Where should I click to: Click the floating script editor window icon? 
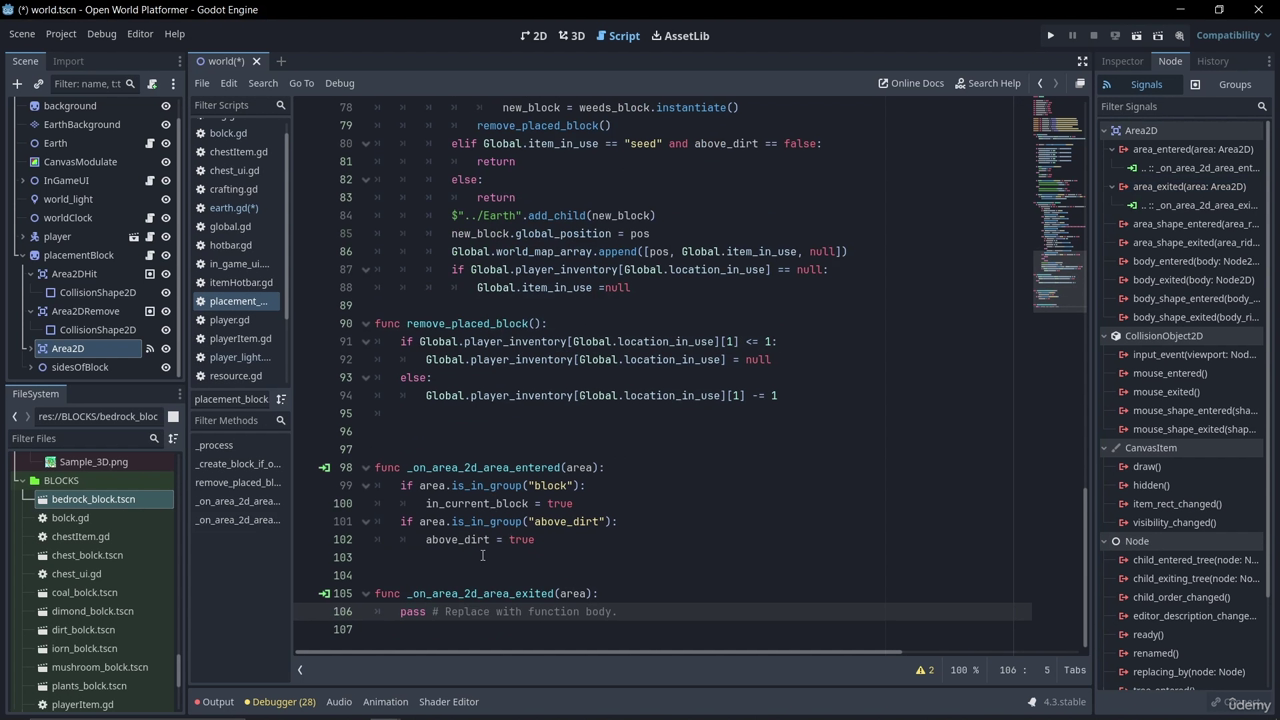pos(1080,83)
